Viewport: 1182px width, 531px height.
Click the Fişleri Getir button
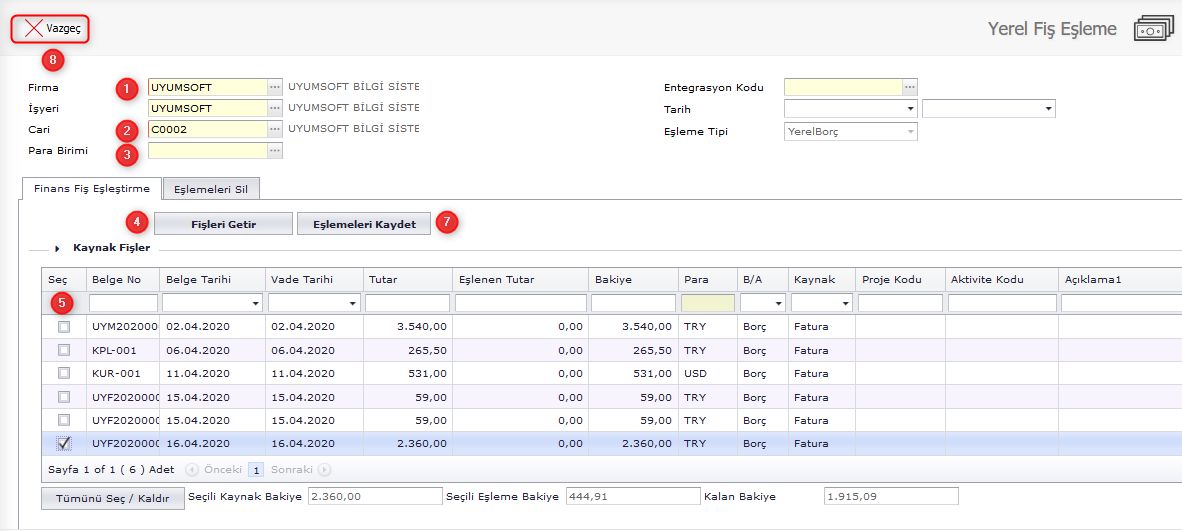pyautogui.click(x=223, y=224)
